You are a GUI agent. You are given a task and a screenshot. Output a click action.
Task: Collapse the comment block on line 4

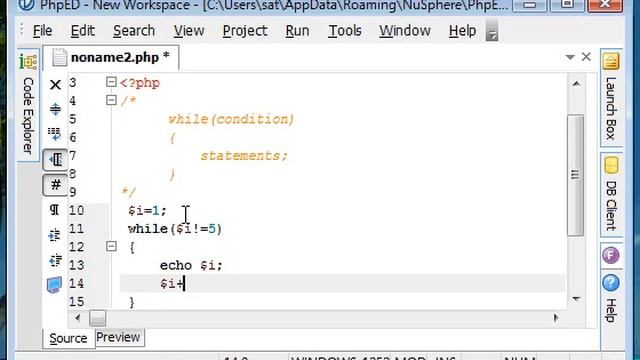click(111, 100)
